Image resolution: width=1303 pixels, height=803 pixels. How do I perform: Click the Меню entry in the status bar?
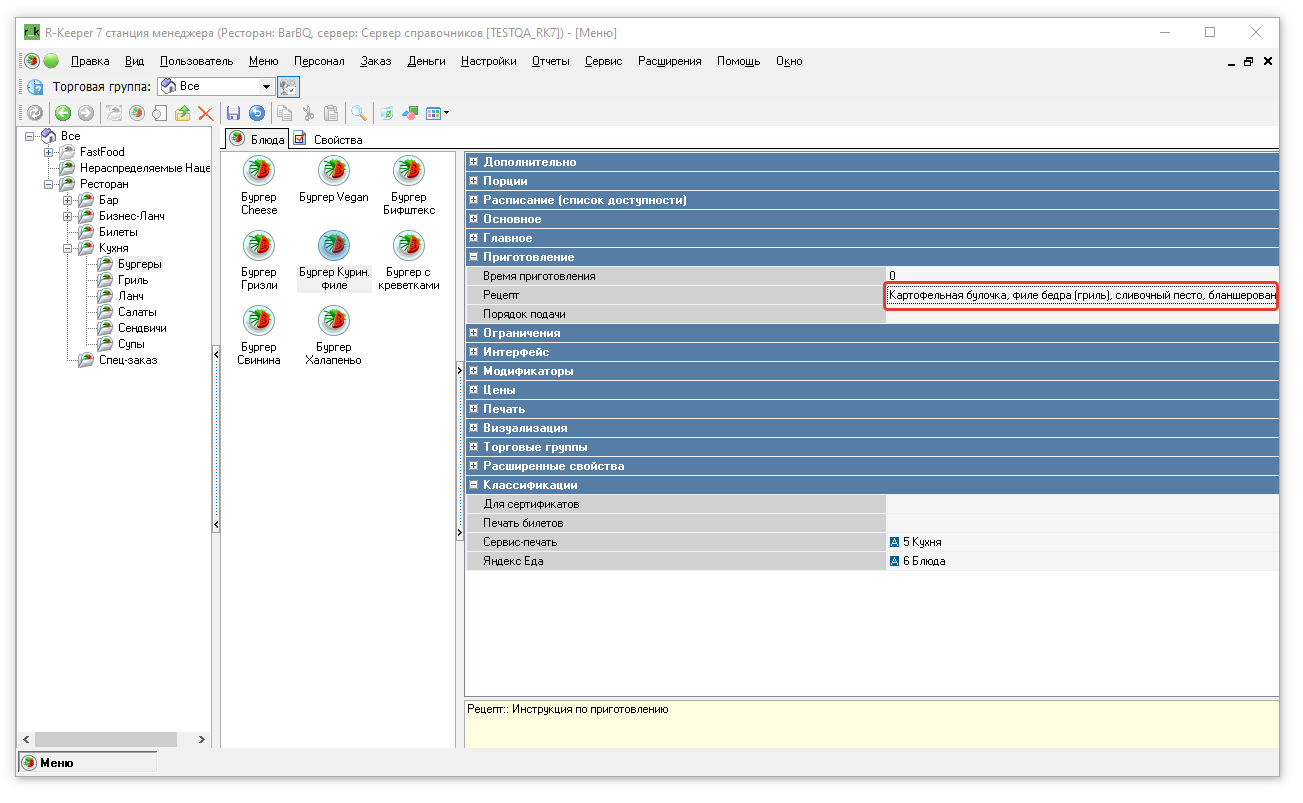[x=87, y=763]
